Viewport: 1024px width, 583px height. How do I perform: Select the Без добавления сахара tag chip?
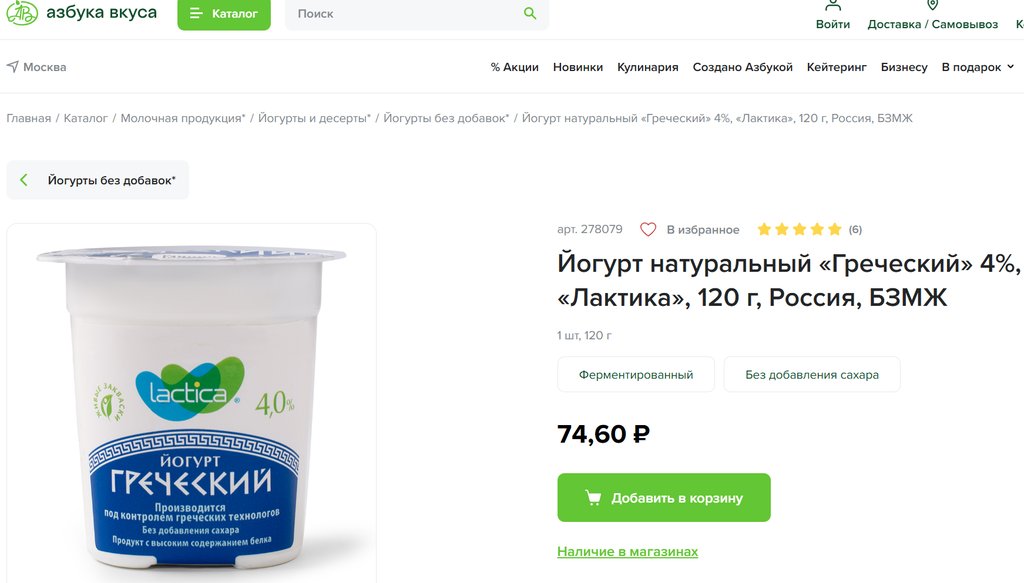pyautogui.click(x=812, y=375)
